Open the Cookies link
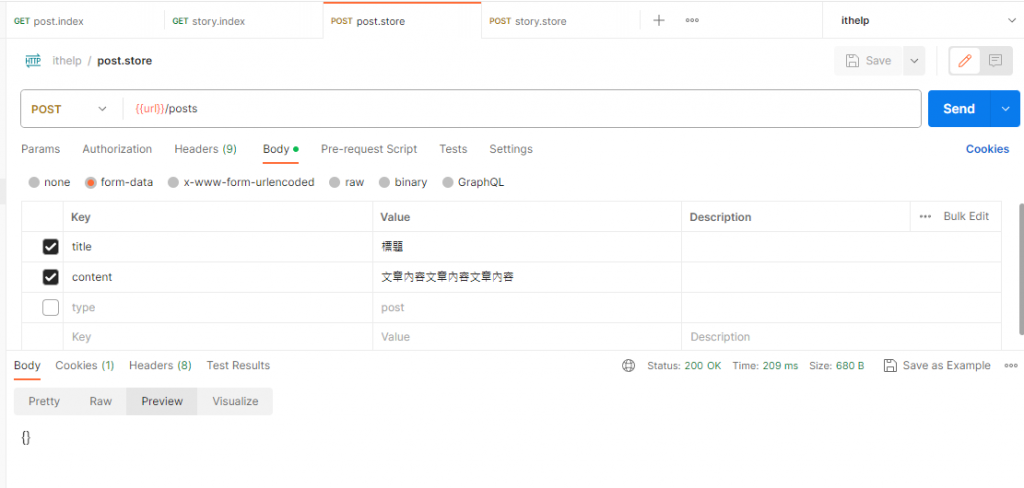 (x=987, y=149)
